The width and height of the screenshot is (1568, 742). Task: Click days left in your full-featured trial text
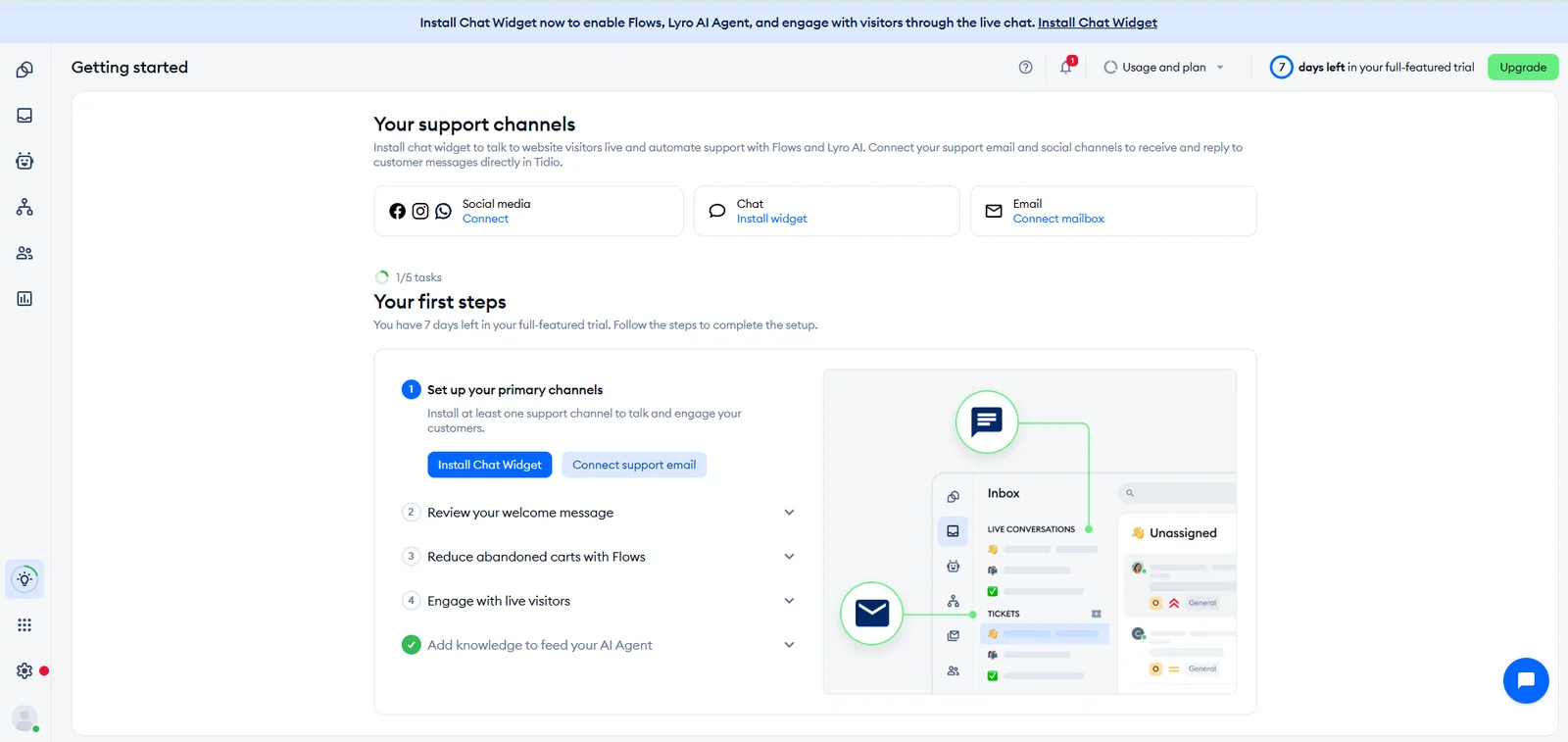point(1387,68)
